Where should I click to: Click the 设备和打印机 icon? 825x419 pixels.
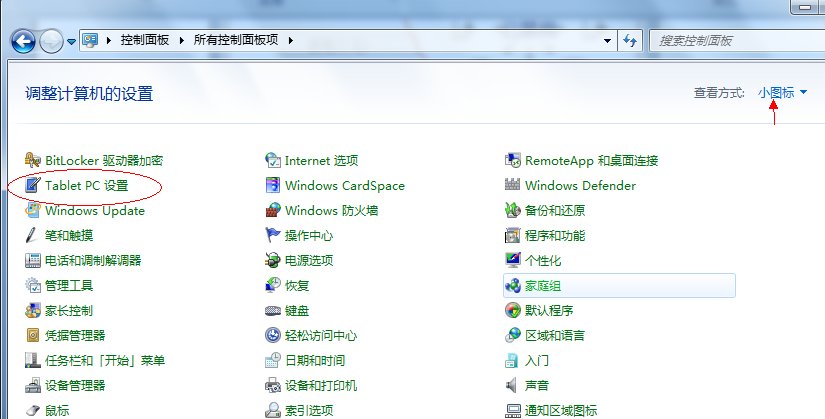click(x=273, y=385)
